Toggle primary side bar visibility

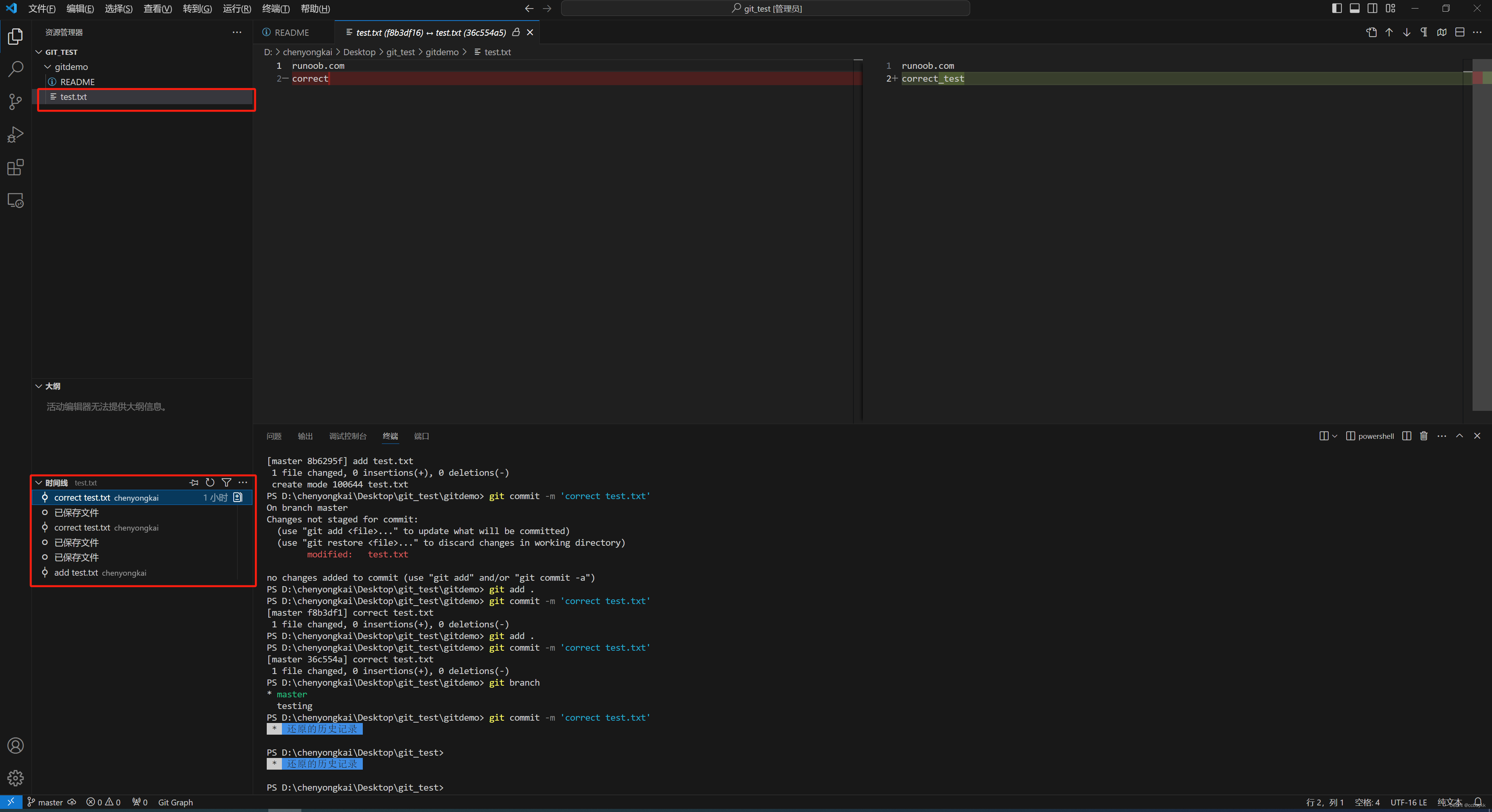[1337, 8]
